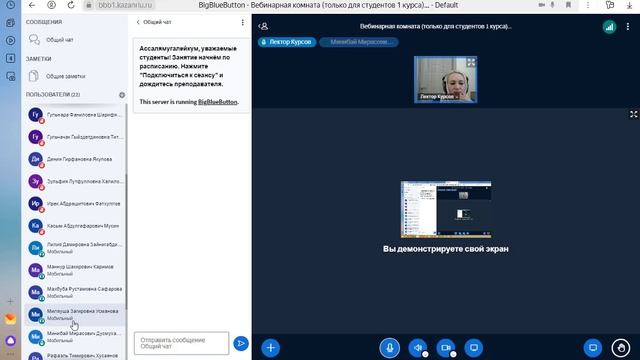Screen dimensions: 640x360
Task: Collapse the Общий чат panel with back chevron
Action: [x=154, y=22]
